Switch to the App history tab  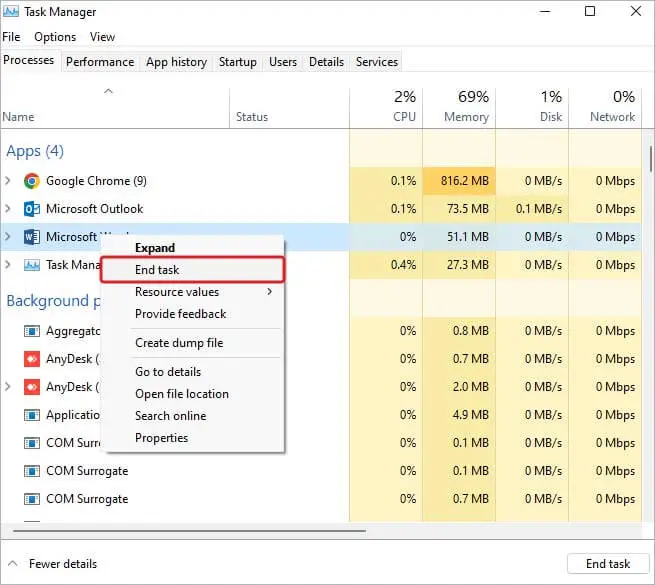tap(176, 62)
